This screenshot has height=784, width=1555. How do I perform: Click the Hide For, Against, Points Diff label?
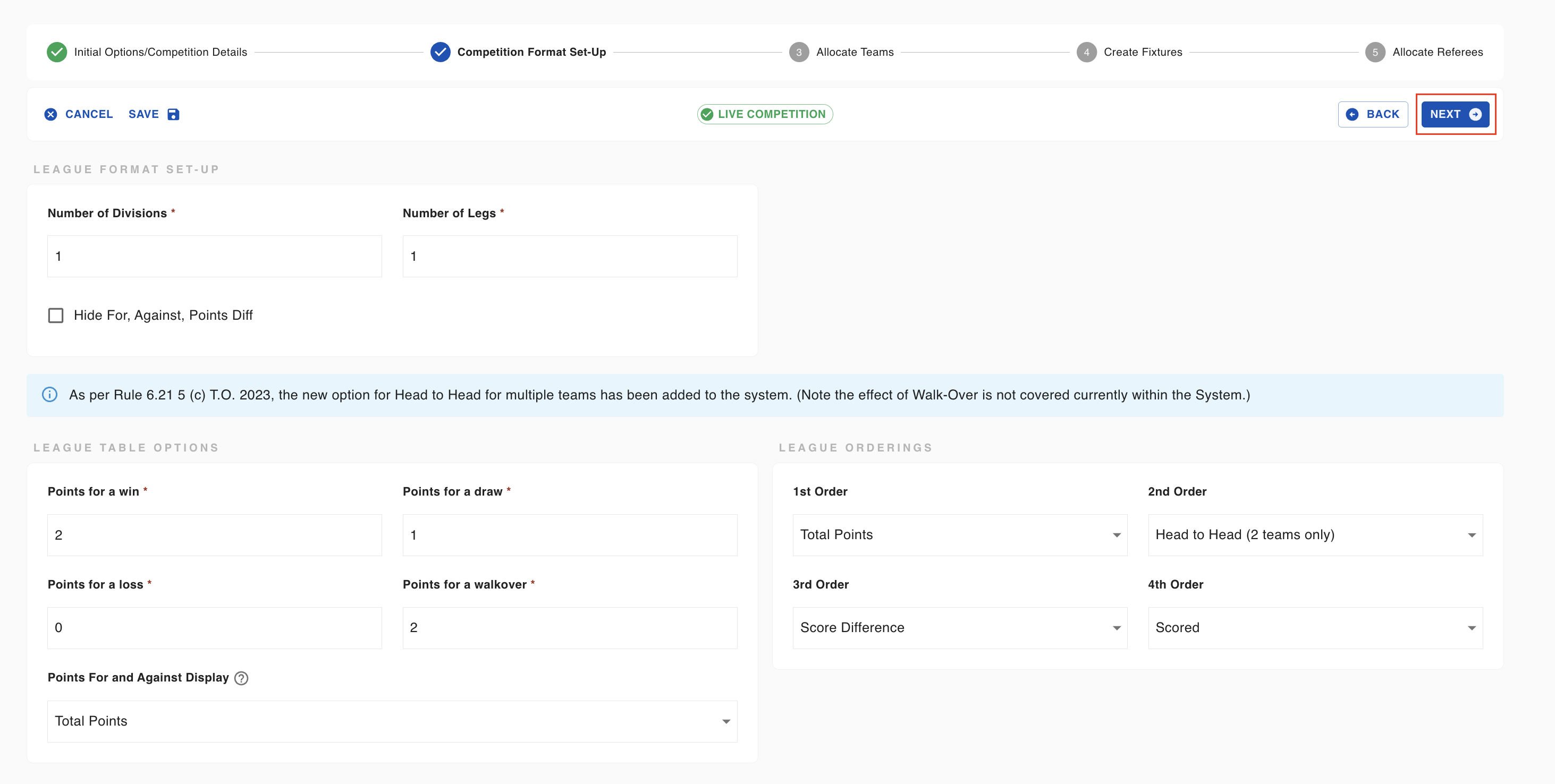[x=163, y=315]
